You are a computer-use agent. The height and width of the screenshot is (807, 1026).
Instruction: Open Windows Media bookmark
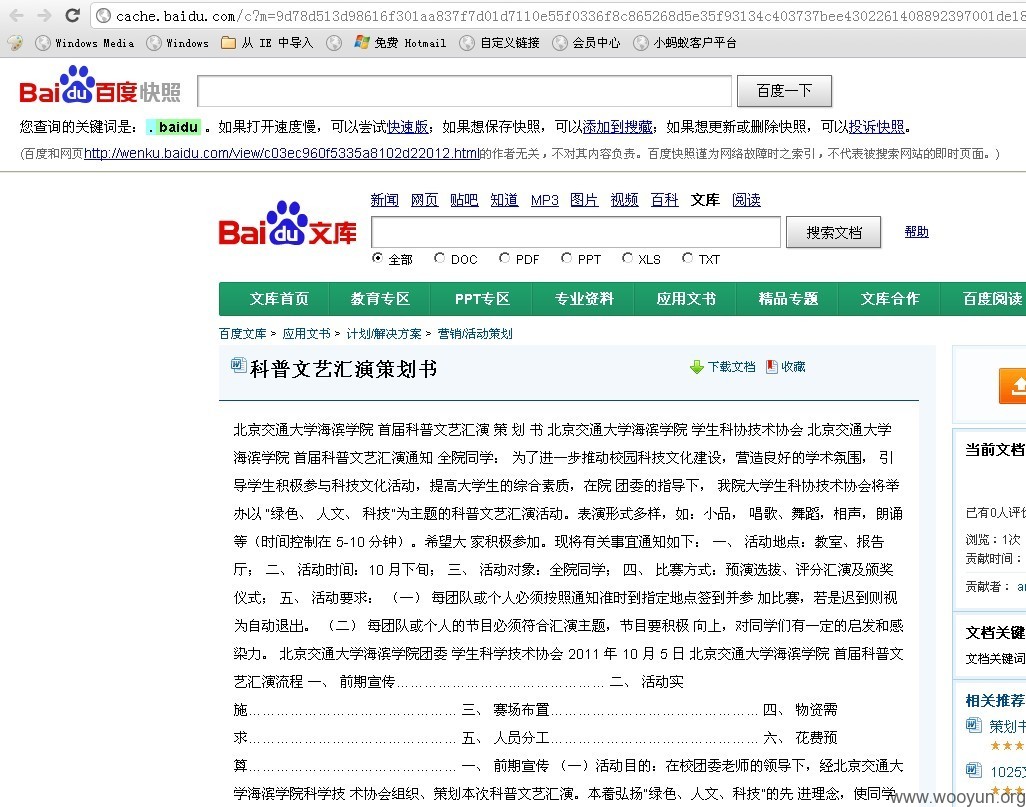[x=85, y=43]
